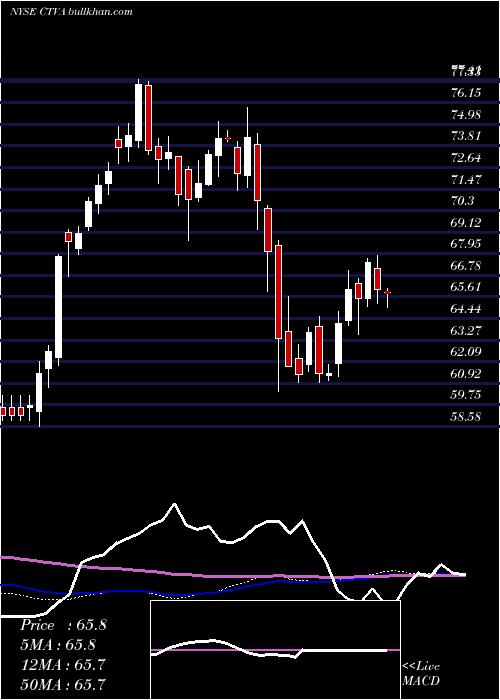The image size is (500, 700).
Task: Select the 70.3 price axis label
Action: coord(462,201)
